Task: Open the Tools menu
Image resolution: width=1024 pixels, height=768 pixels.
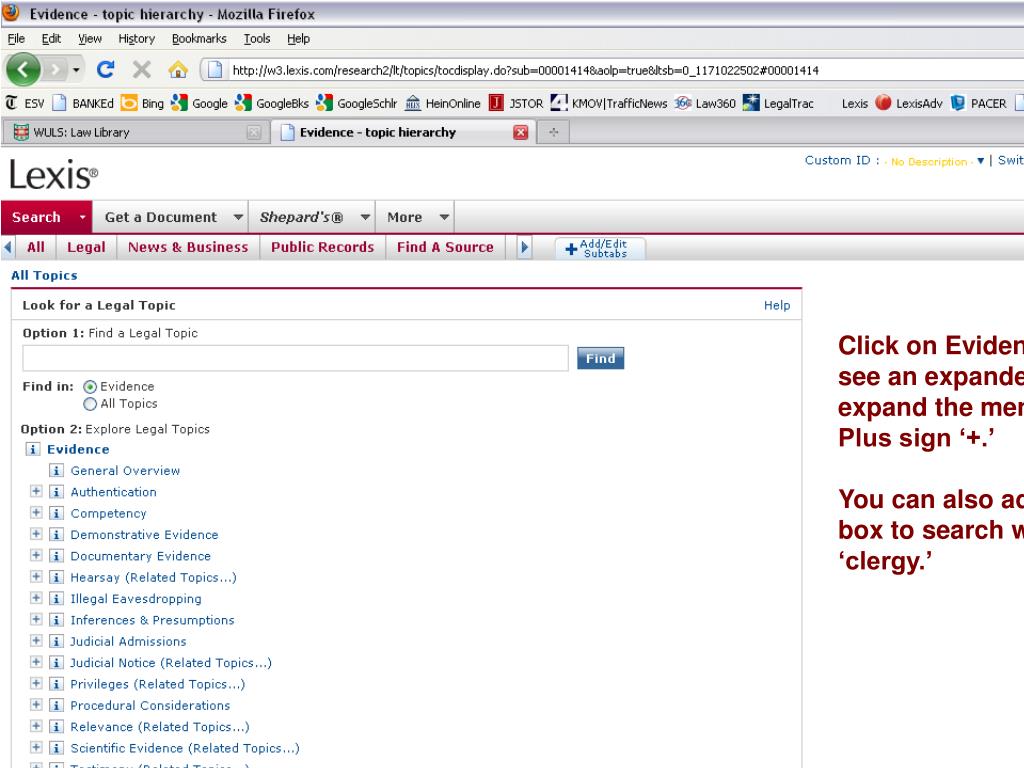Action: click(257, 39)
